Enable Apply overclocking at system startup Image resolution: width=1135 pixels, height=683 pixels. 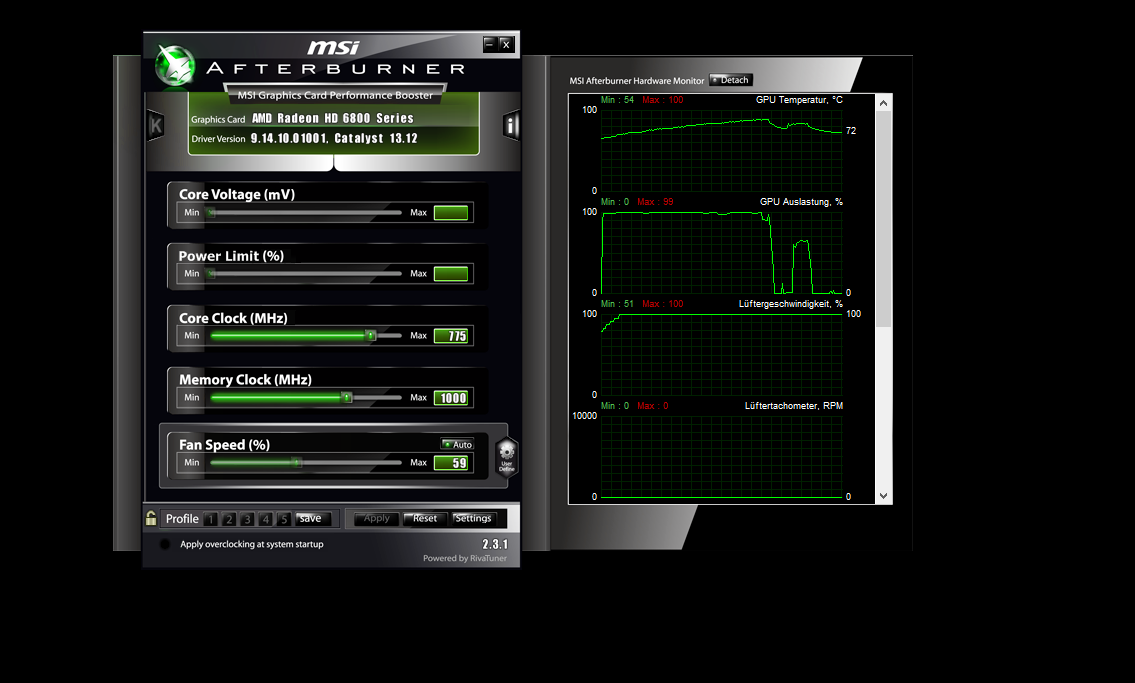click(x=165, y=544)
